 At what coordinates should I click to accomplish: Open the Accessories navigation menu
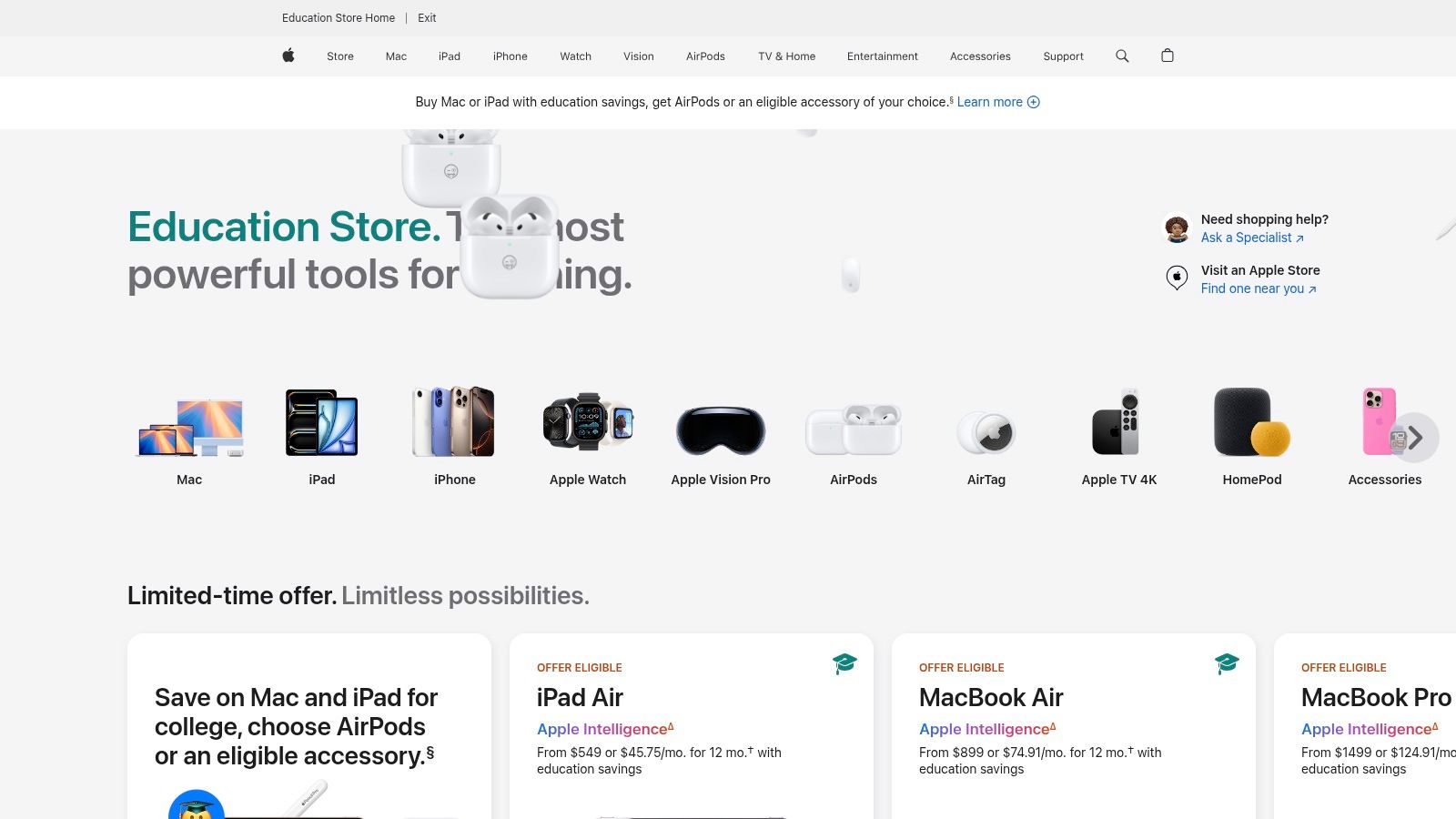click(980, 56)
